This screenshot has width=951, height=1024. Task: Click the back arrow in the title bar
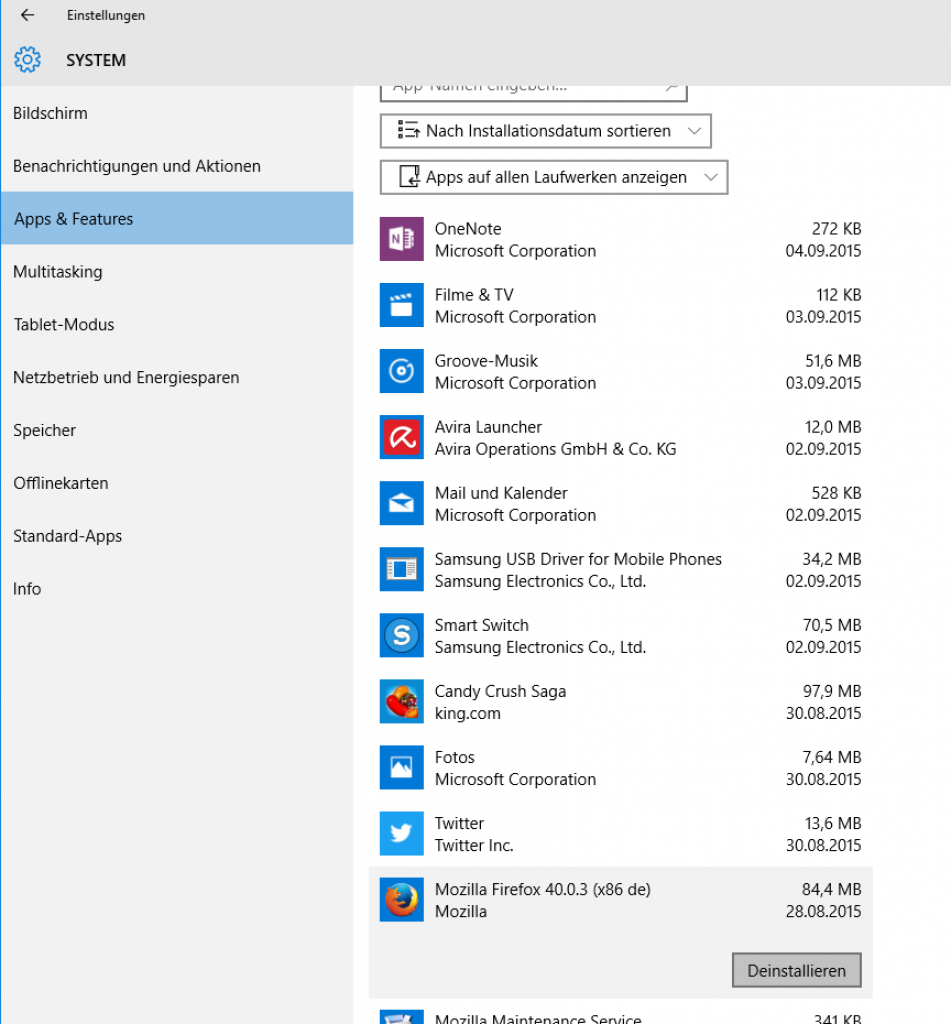tap(27, 15)
